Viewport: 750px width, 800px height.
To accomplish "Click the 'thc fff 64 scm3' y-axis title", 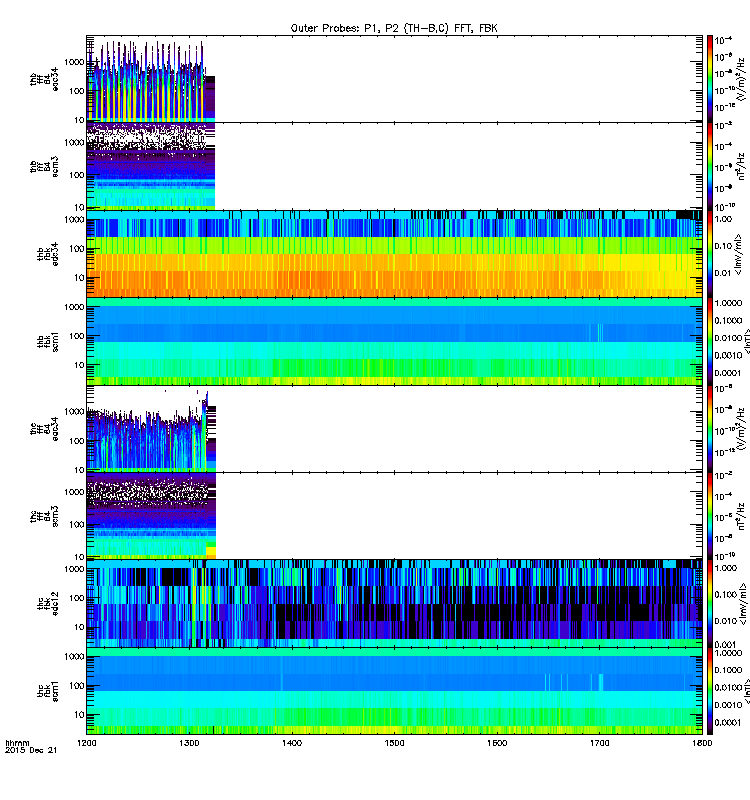I will [x=44, y=516].
